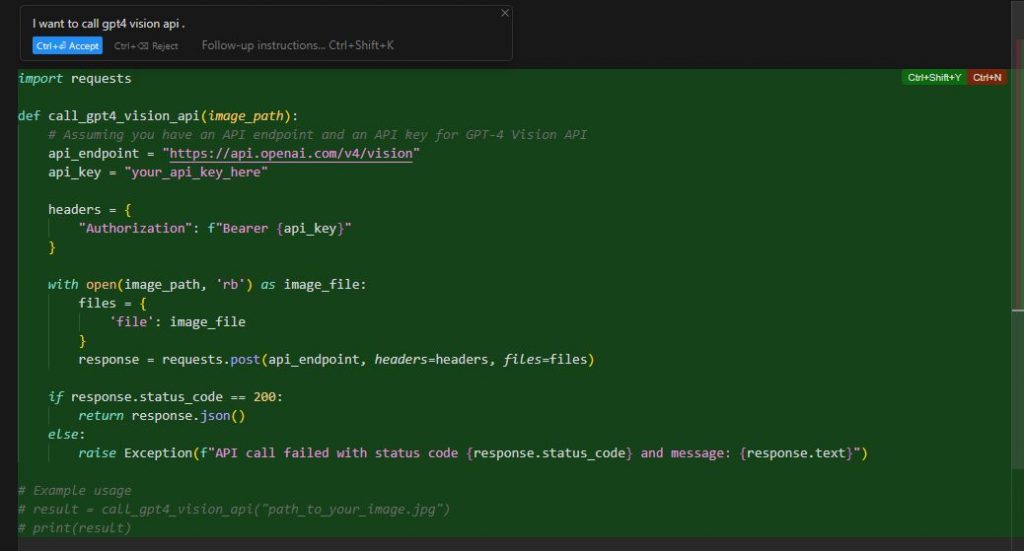The width and height of the screenshot is (1024, 551).
Task: Click the 'if response.status_code == 200' line
Action: (x=165, y=397)
